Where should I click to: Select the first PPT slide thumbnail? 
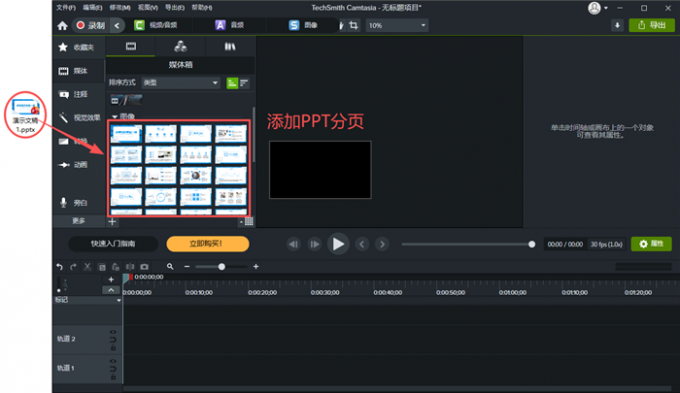(126, 134)
